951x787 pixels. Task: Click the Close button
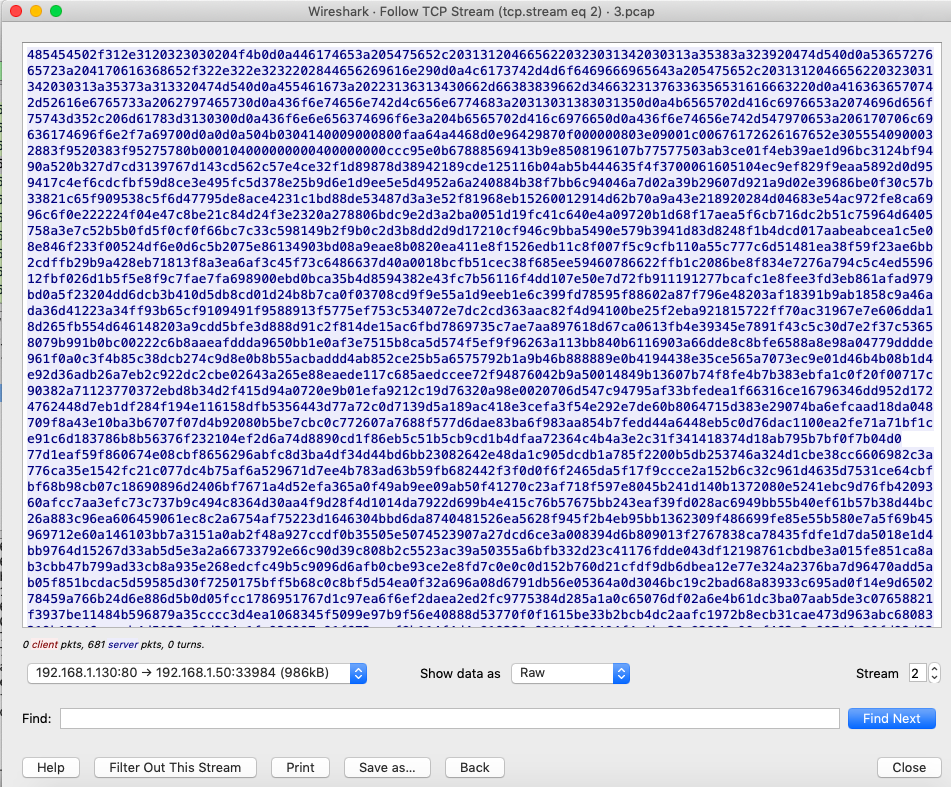(909, 768)
